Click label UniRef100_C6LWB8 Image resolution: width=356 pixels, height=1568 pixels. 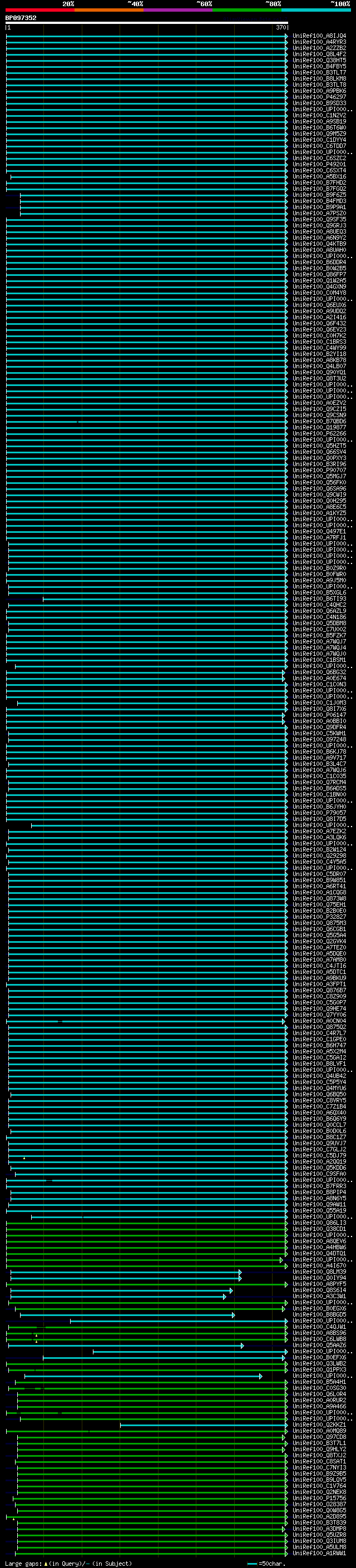[x=319, y=1339]
